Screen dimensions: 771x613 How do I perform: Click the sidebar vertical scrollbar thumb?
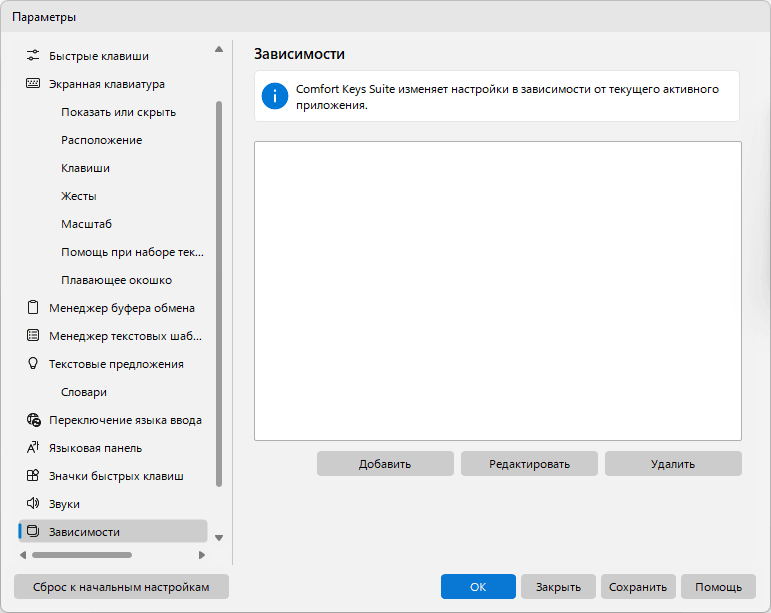pyautogui.click(x=219, y=293)
